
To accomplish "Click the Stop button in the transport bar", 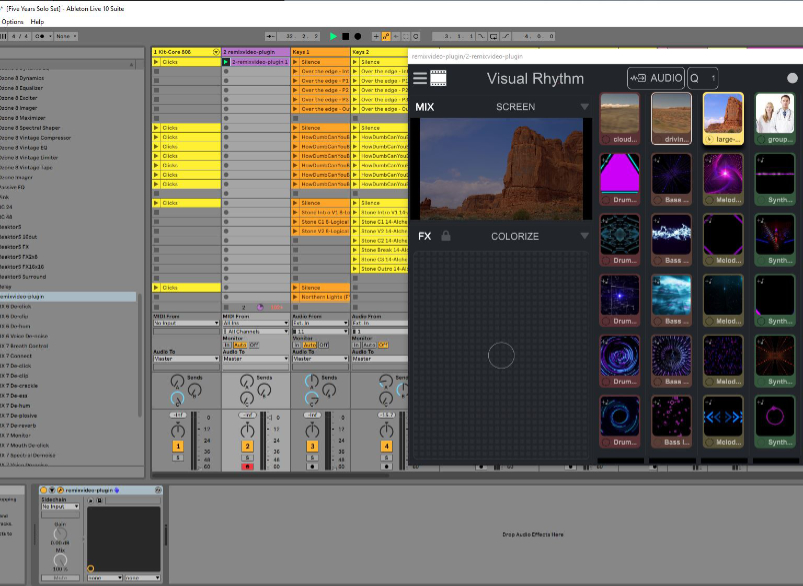I will 345,35.
